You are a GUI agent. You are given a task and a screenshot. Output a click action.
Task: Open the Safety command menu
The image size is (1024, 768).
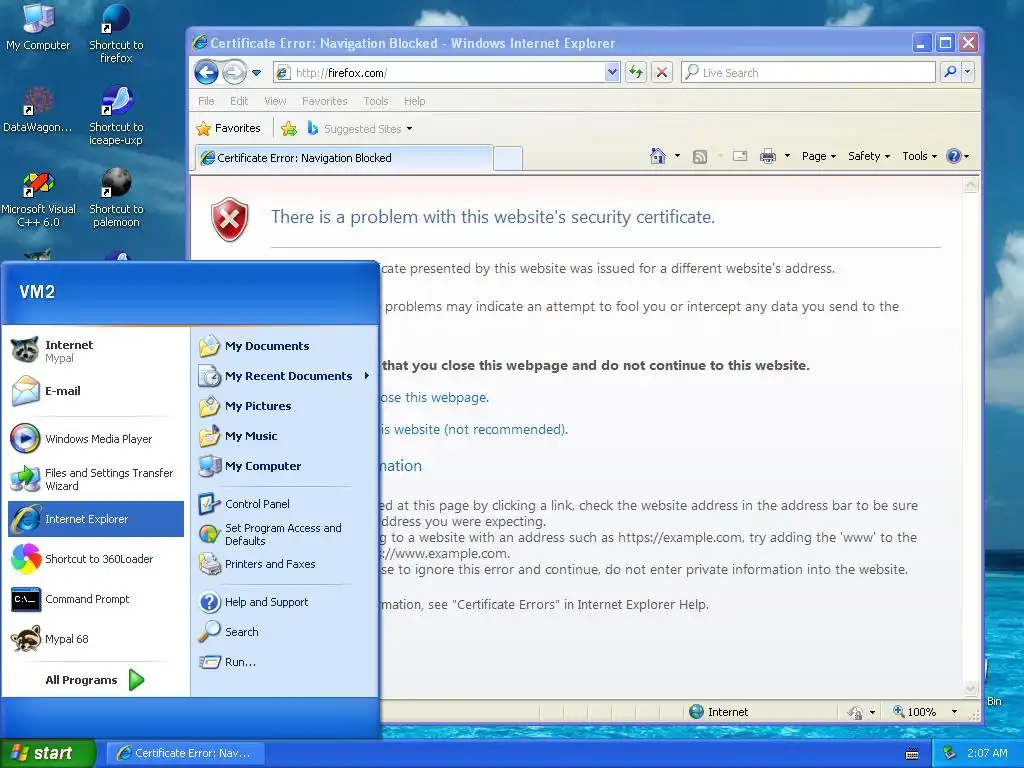[869, 156]
